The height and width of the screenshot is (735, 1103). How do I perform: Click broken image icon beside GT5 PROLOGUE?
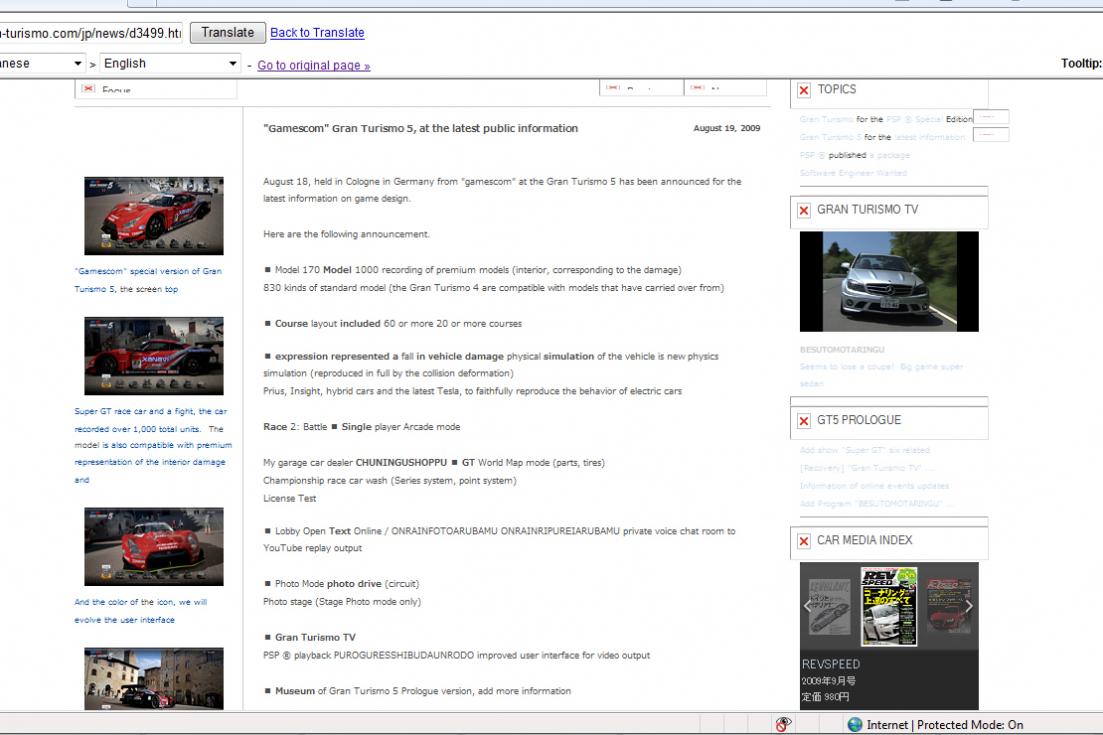click(804, 421)
